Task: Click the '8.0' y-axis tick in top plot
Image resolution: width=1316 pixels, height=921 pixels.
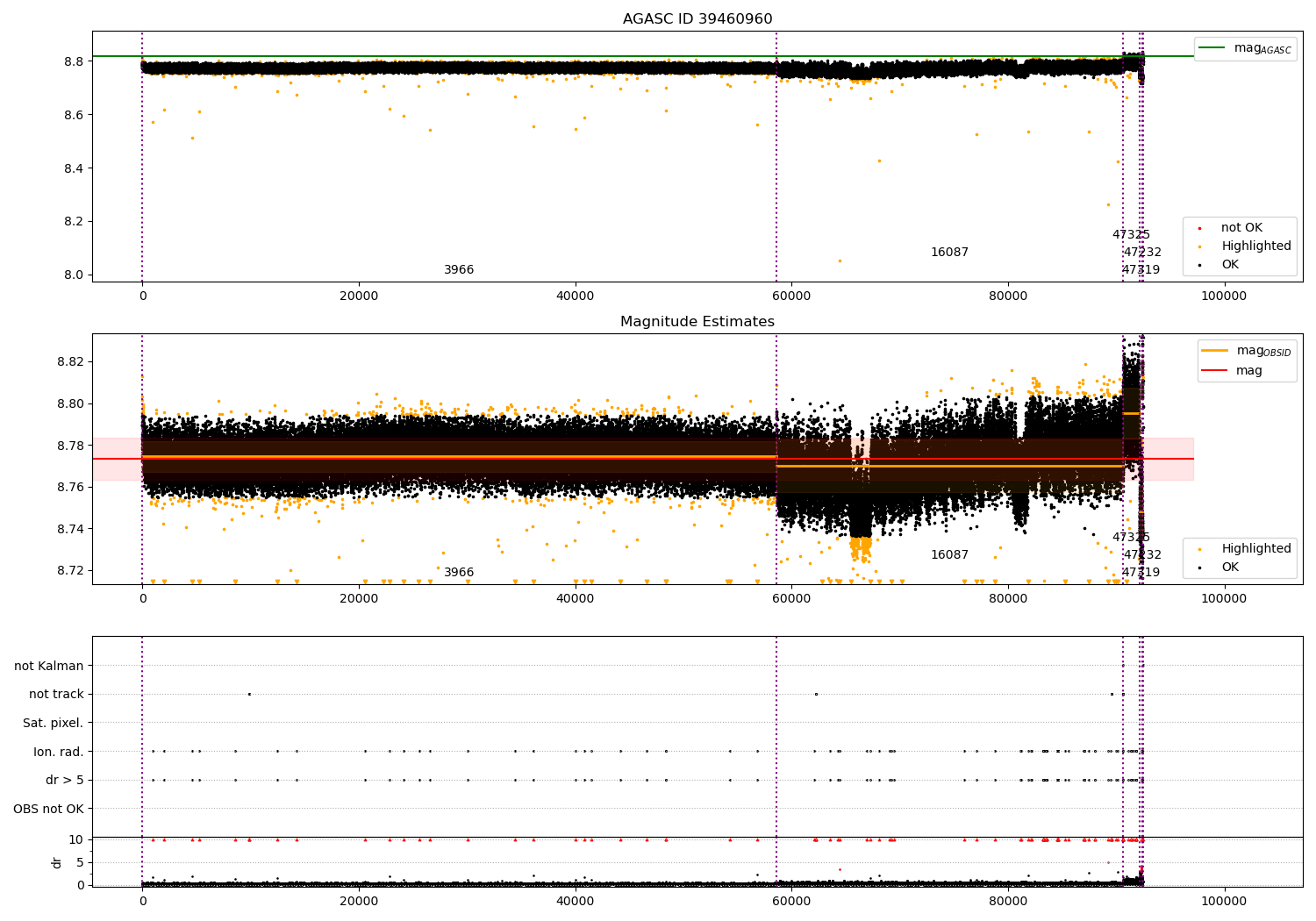Action: pos(74,275)
